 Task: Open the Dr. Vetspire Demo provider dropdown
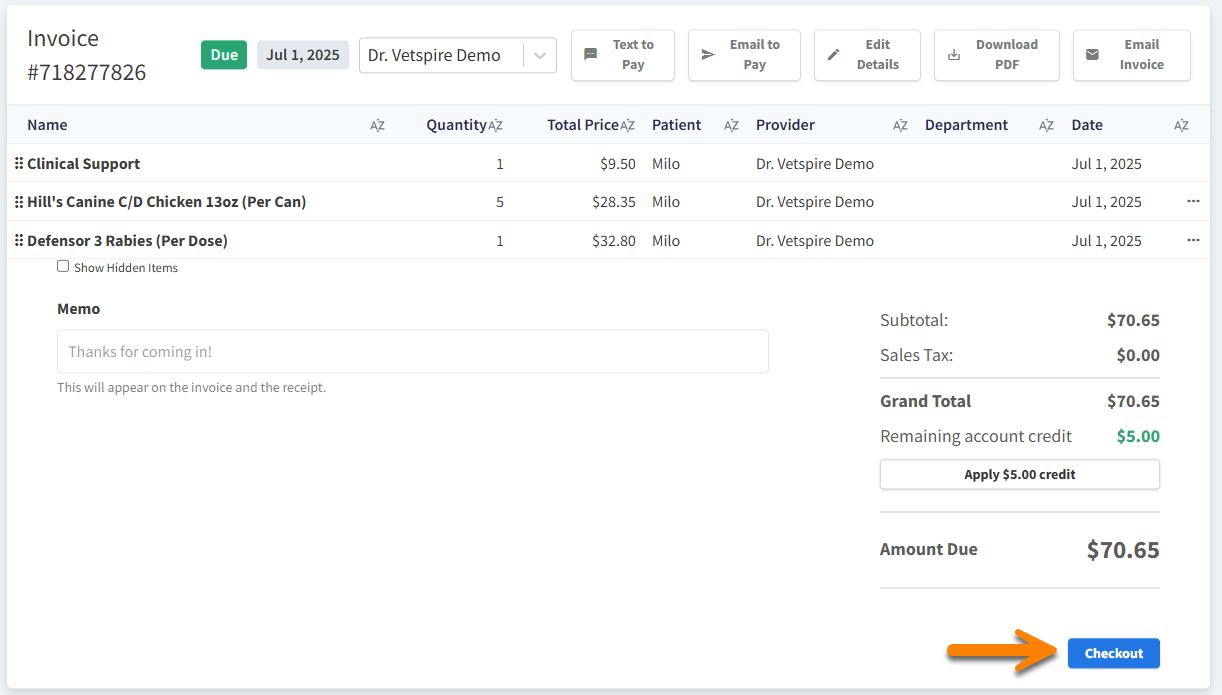coord(538,55)
